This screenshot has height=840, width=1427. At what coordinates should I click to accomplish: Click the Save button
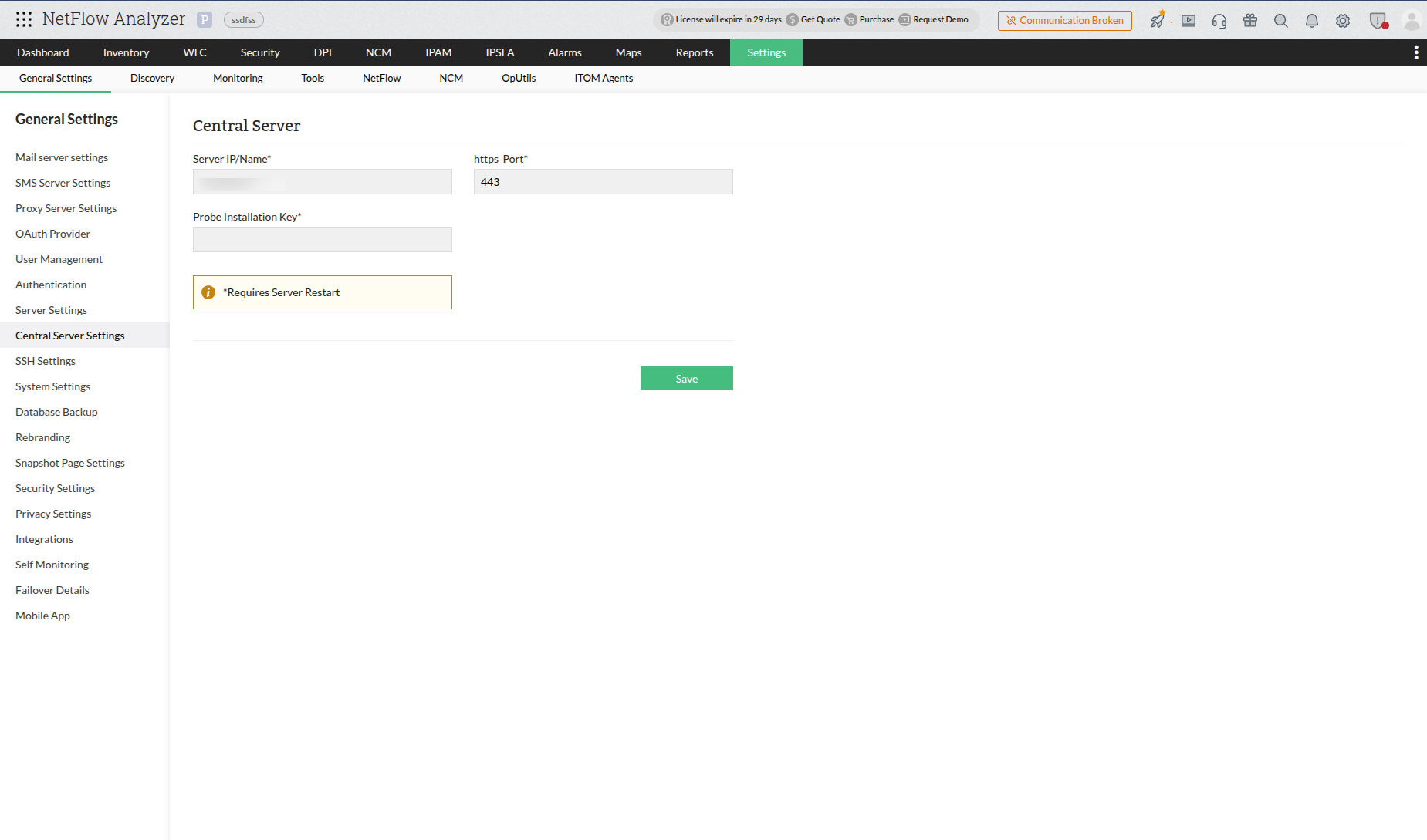pyautogui.click(x=686, y=378)
